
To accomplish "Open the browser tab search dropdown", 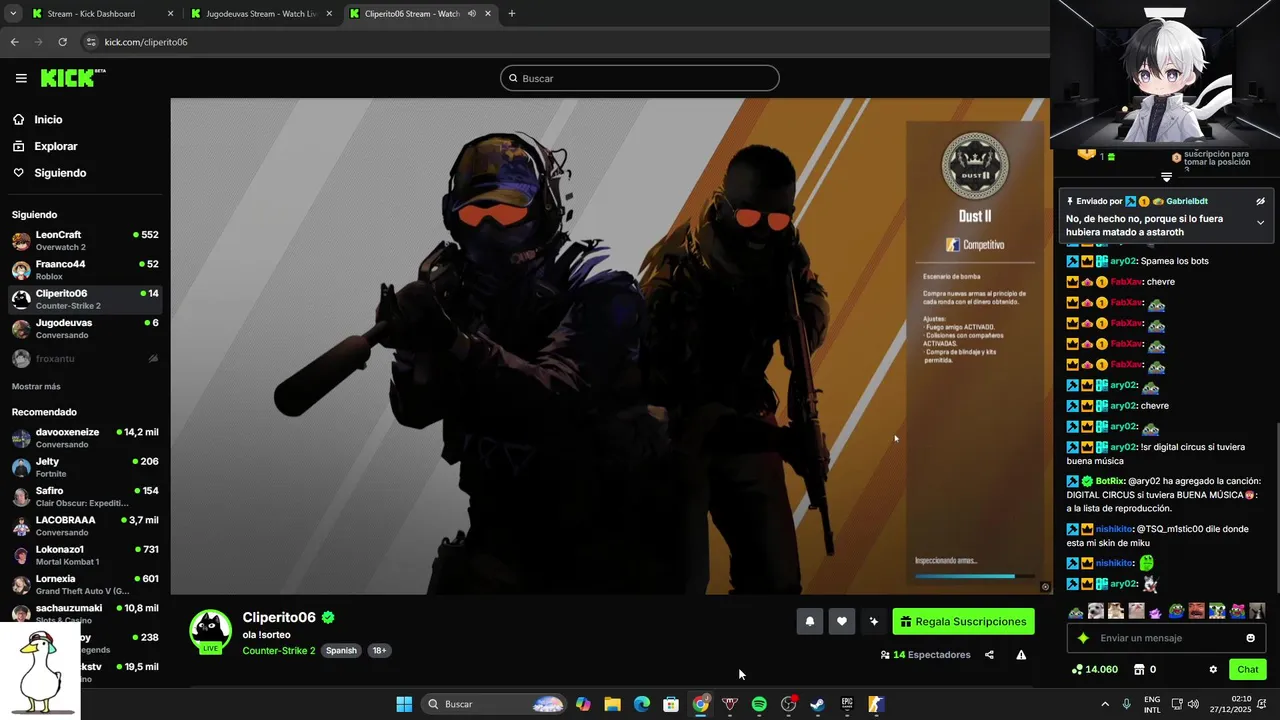I will pyautogui.click(x=13, y=14).
